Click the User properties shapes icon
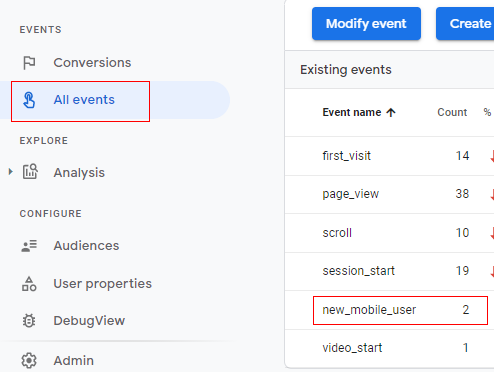 [x=29, y=284]
